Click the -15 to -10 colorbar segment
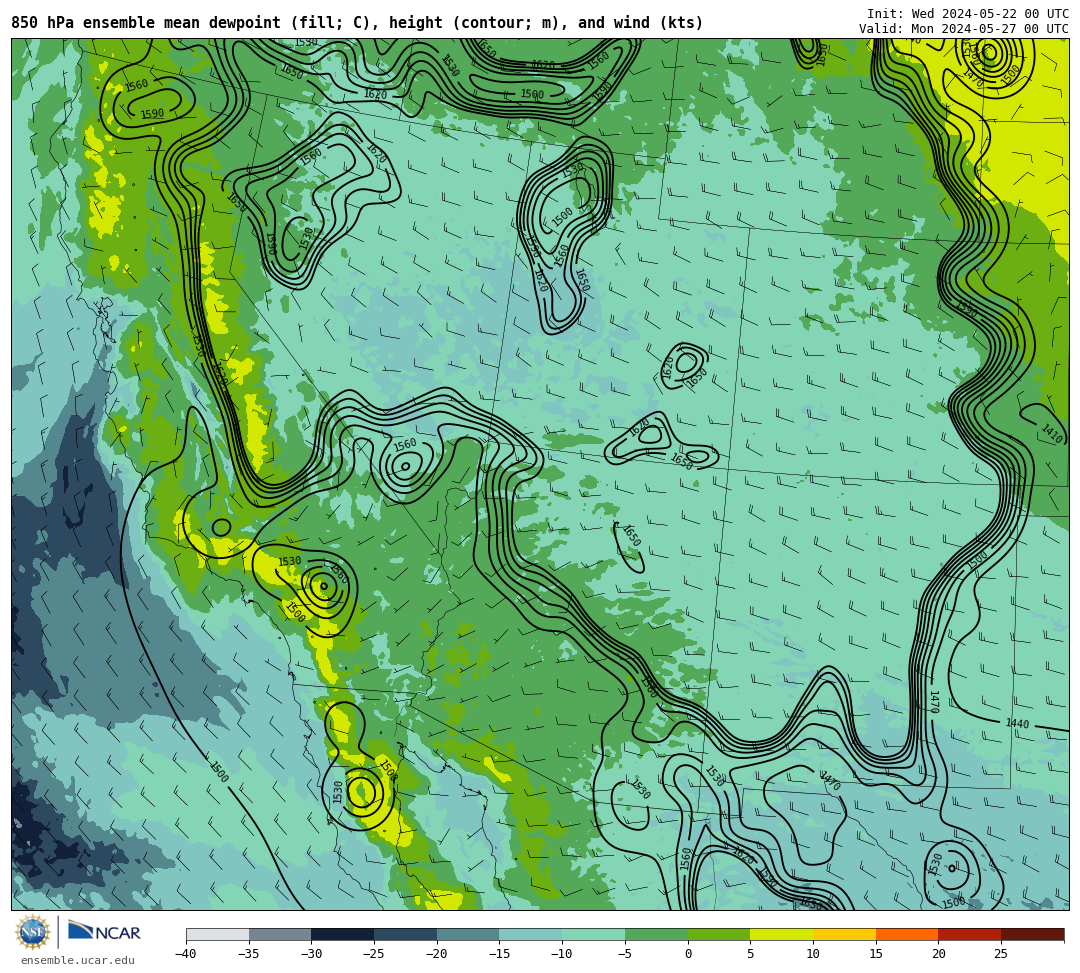This screenshot has width=1080, height=973. (530, 934)
